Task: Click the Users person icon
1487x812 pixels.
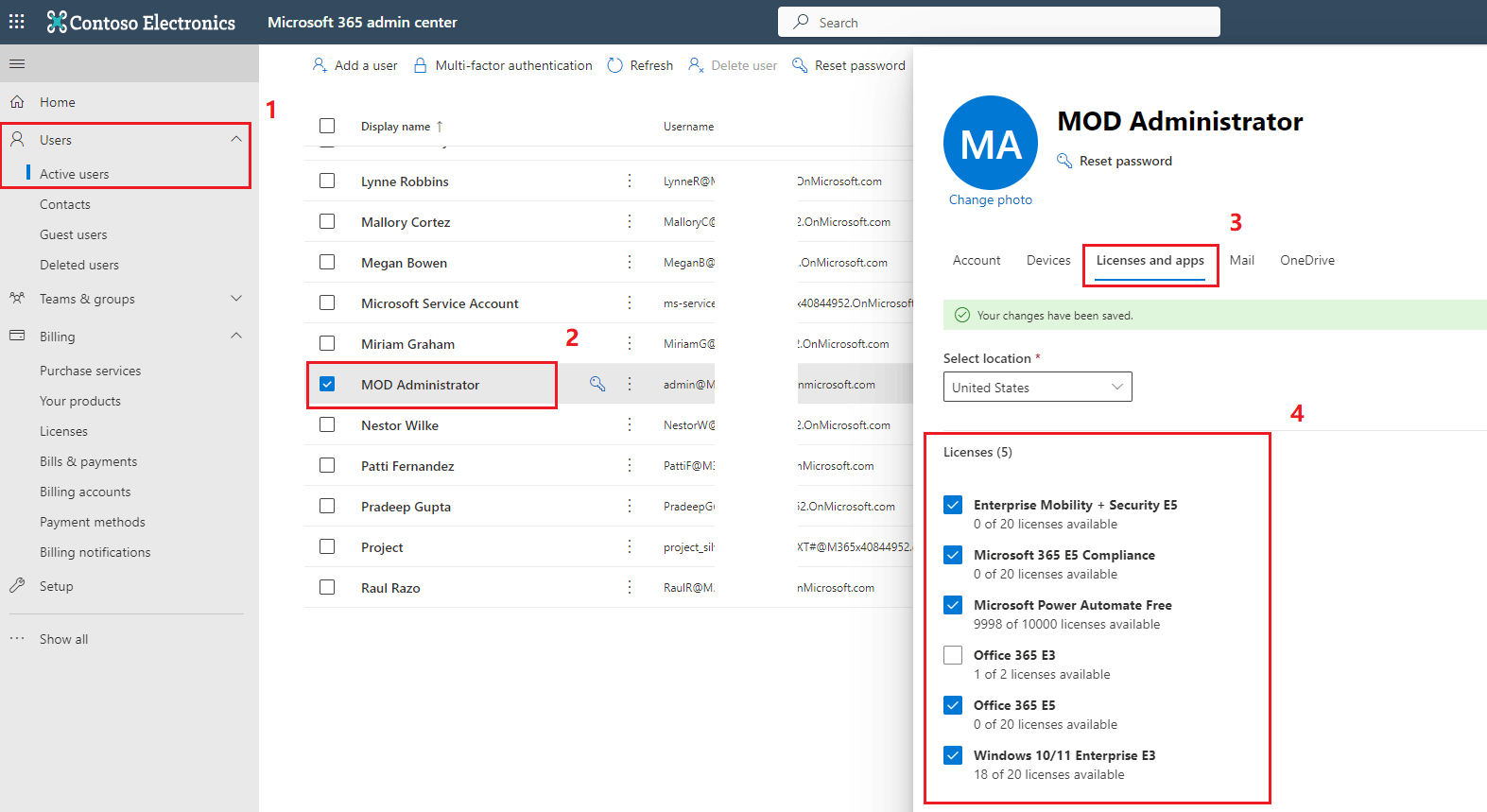Action: point(17,139)
